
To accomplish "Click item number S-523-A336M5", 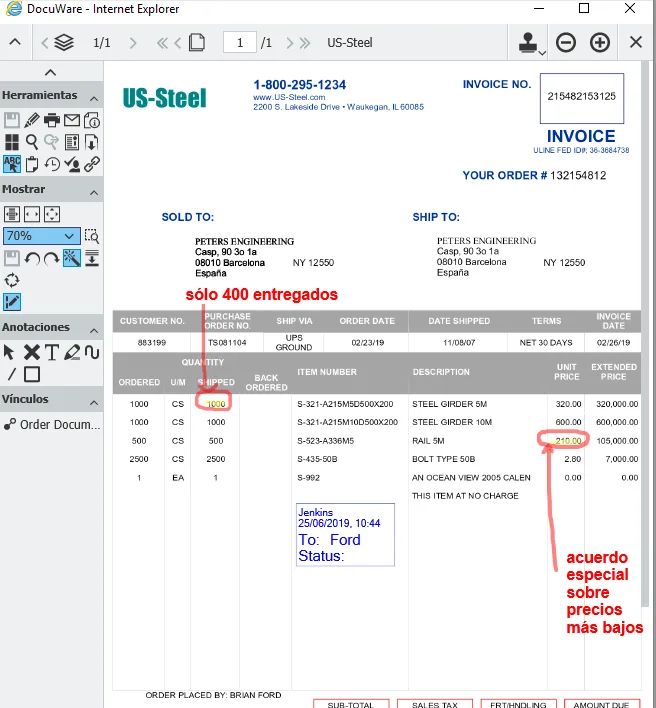I will coord(325,441).
